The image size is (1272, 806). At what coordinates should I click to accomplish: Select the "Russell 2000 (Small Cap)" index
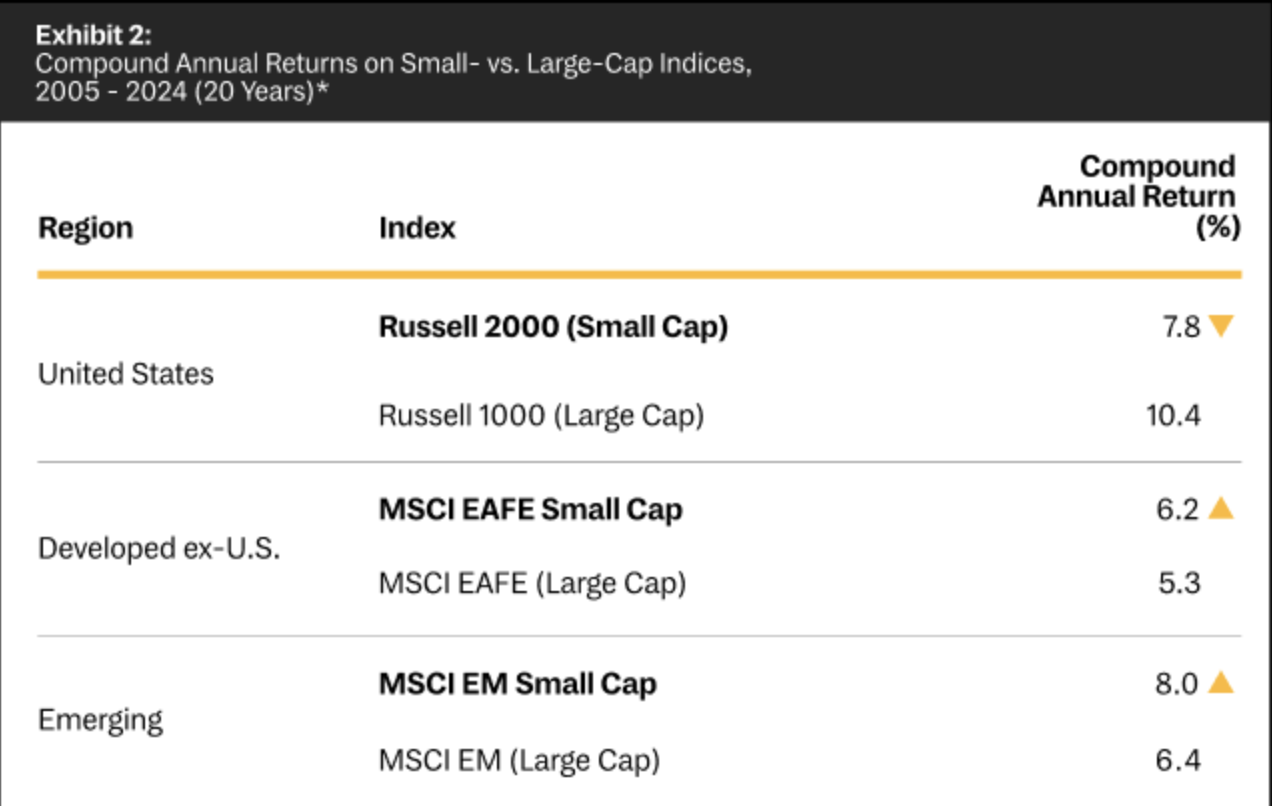[x=553, y=327]
